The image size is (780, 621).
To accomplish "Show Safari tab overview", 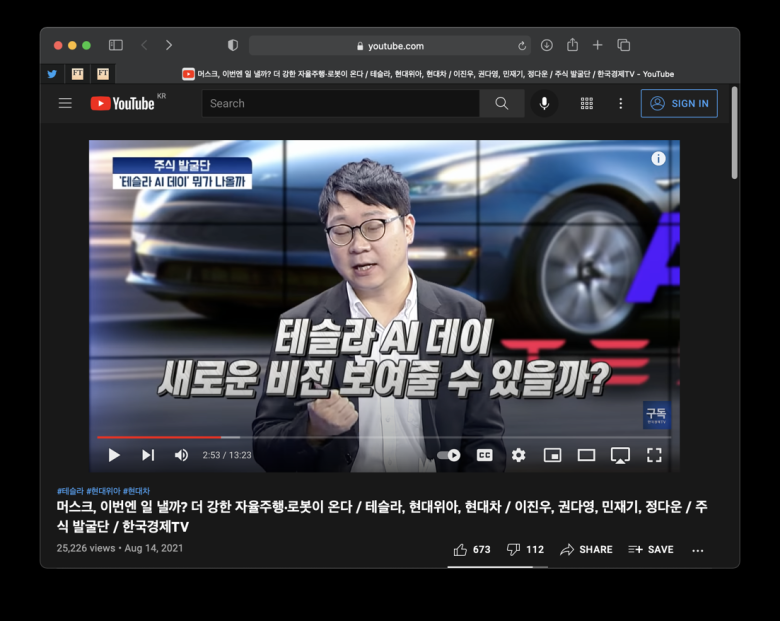I will click(624, 45).
